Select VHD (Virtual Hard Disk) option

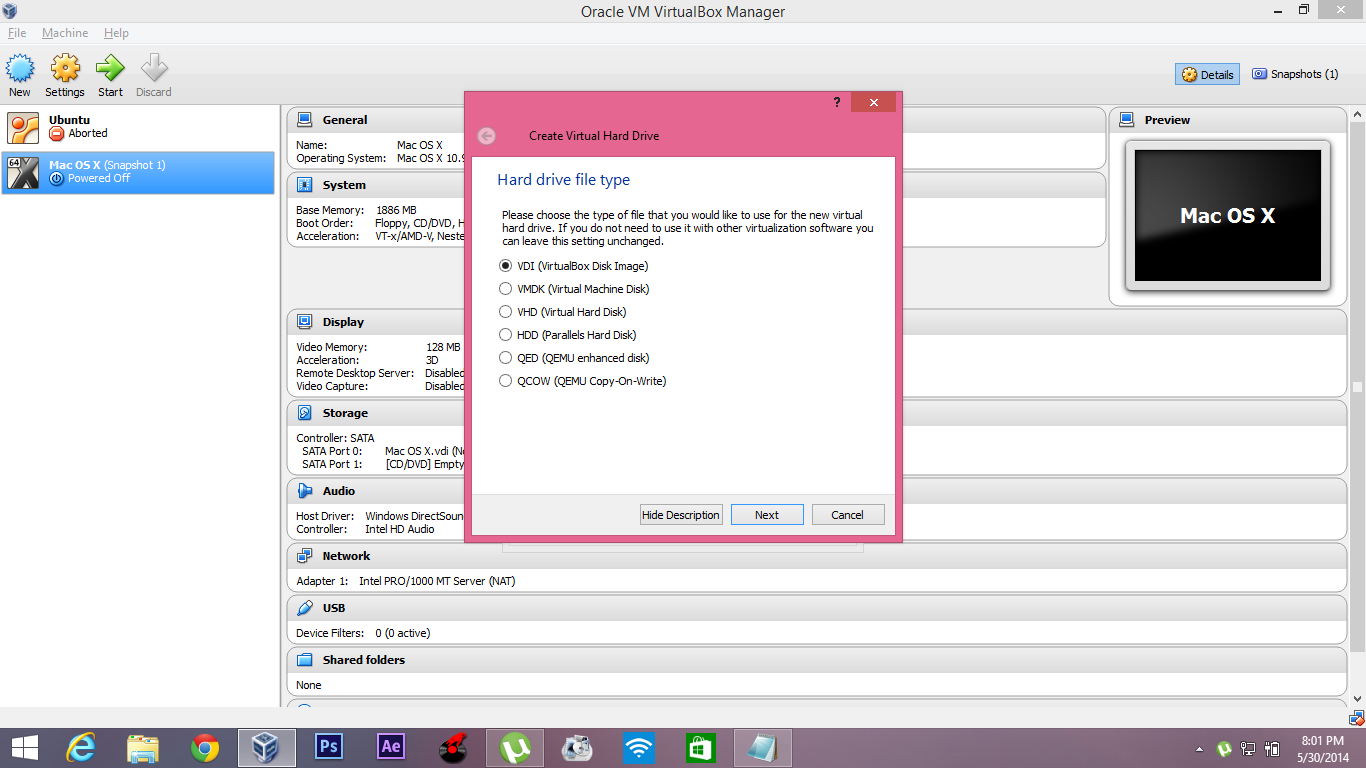[562, 312]
